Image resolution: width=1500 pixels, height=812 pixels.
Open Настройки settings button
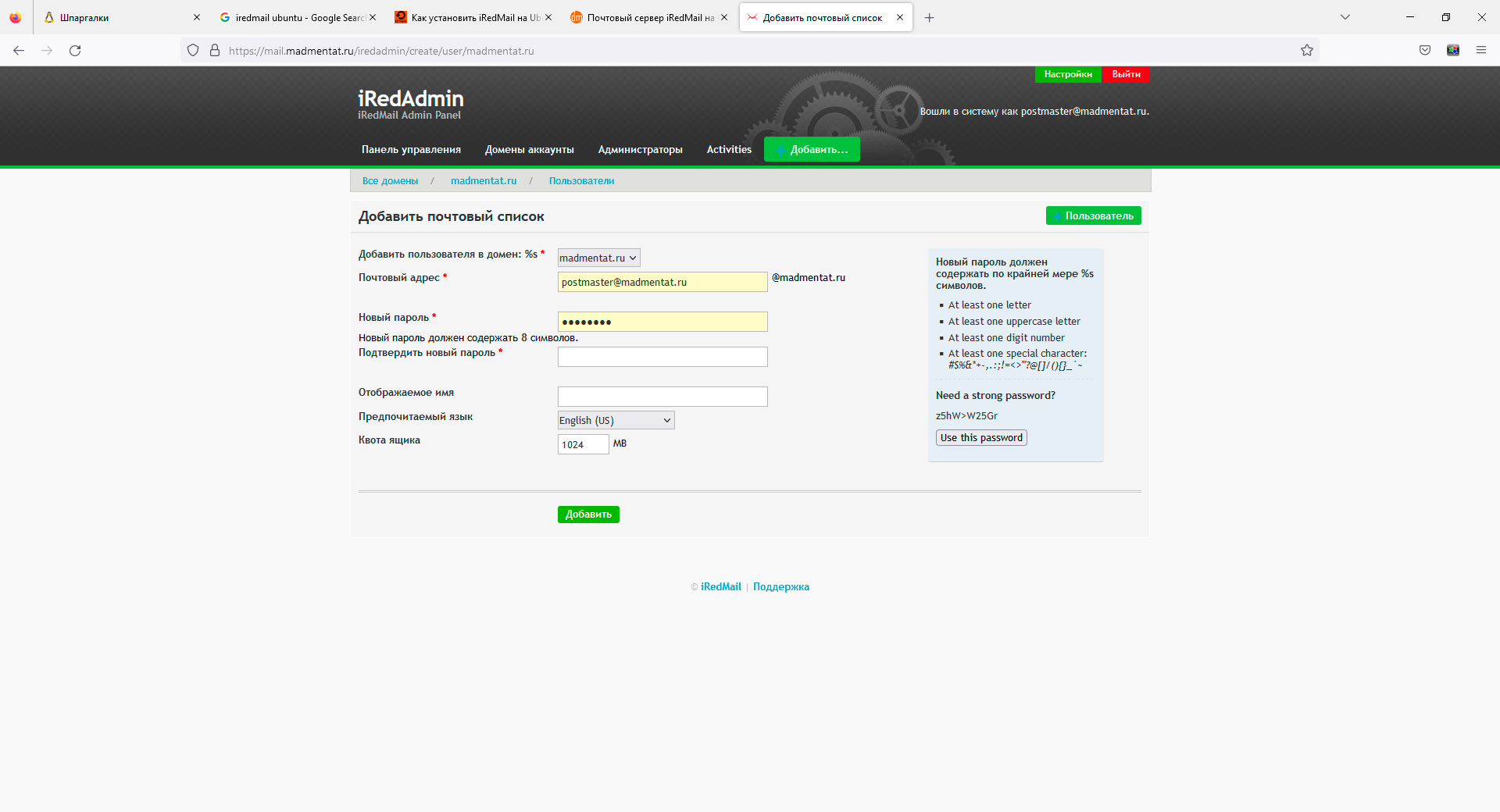click(1068, 74)
